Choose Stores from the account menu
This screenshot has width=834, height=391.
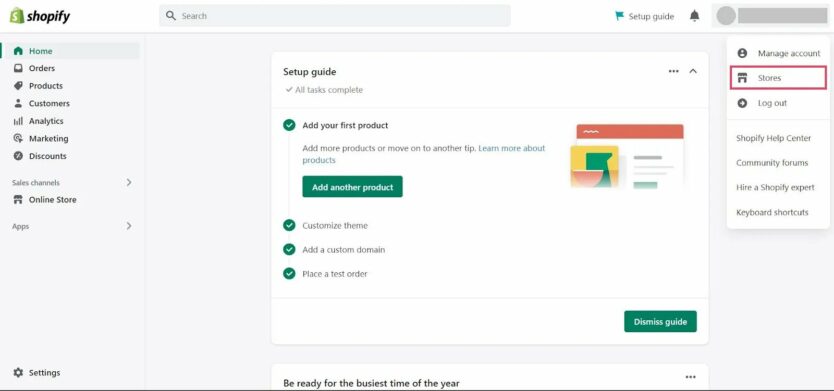(778, 78)
